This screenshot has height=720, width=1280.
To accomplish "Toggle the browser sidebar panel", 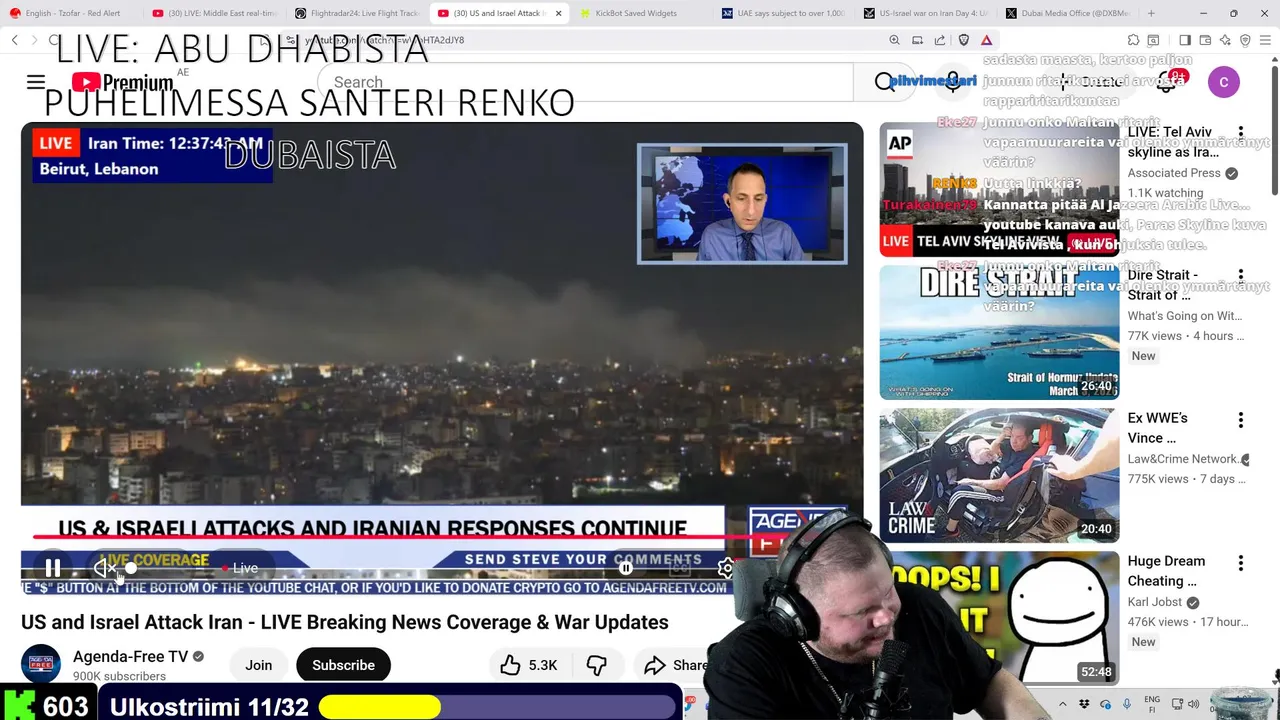I will click(1185, 40).
